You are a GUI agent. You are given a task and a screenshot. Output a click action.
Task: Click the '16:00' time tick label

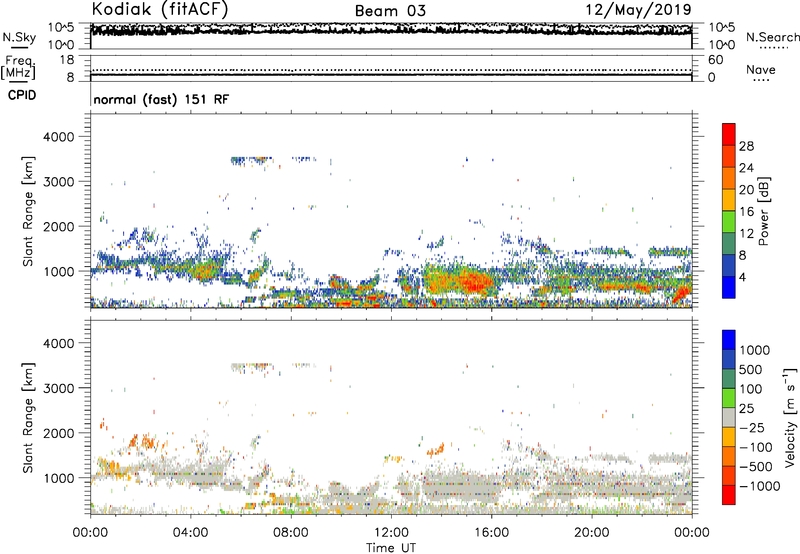point(491,533)
